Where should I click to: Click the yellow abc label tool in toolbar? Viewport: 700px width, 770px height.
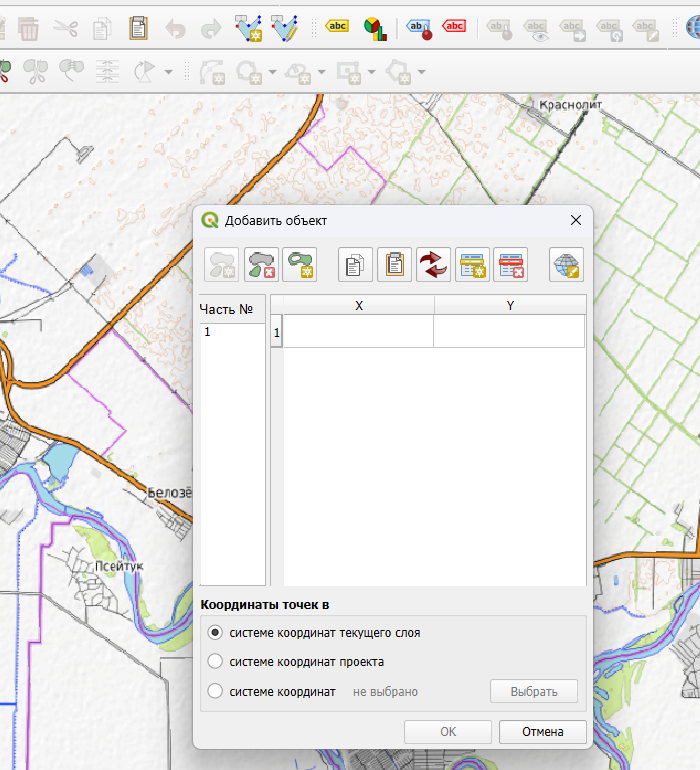pyautogui.click(x=337, y=28)
